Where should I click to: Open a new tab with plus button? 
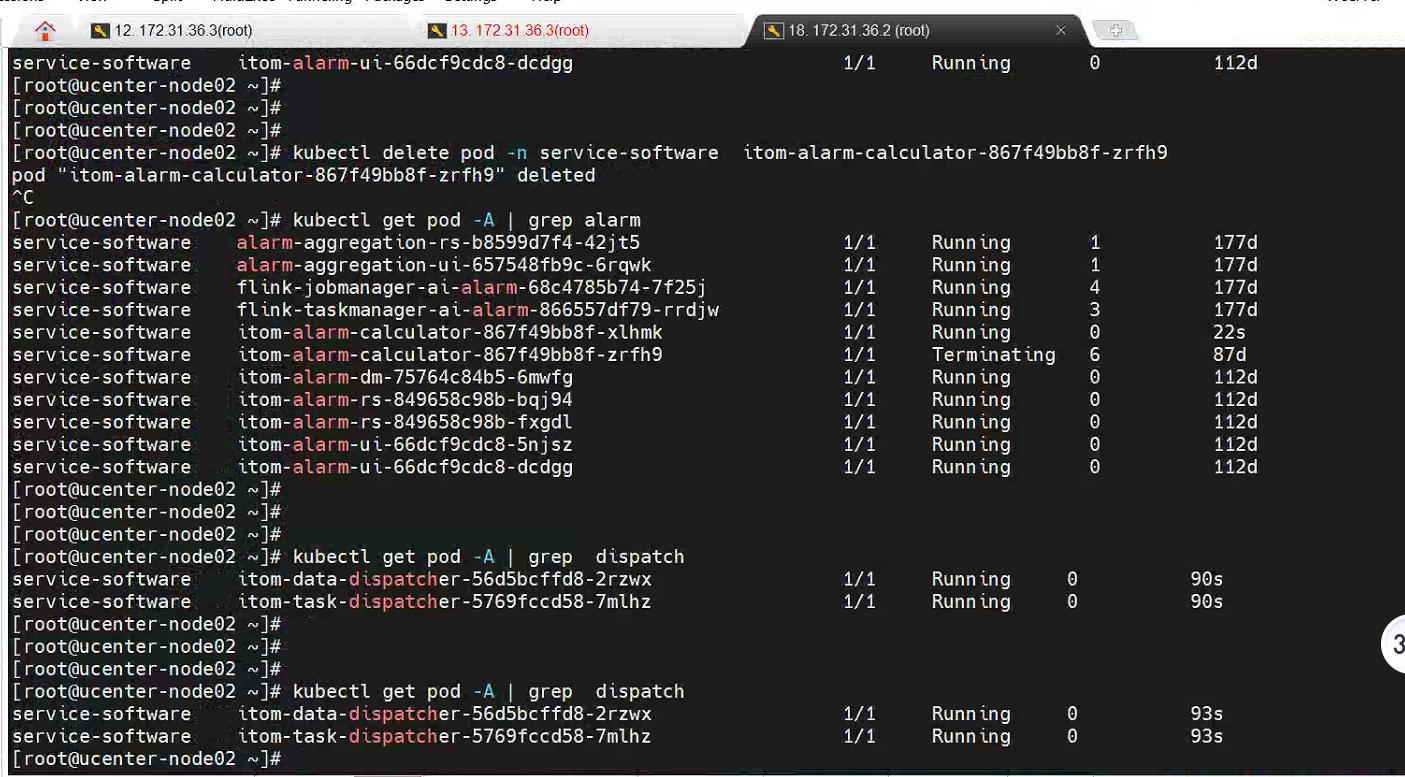pyautogui.click(x=1115, y=31)
